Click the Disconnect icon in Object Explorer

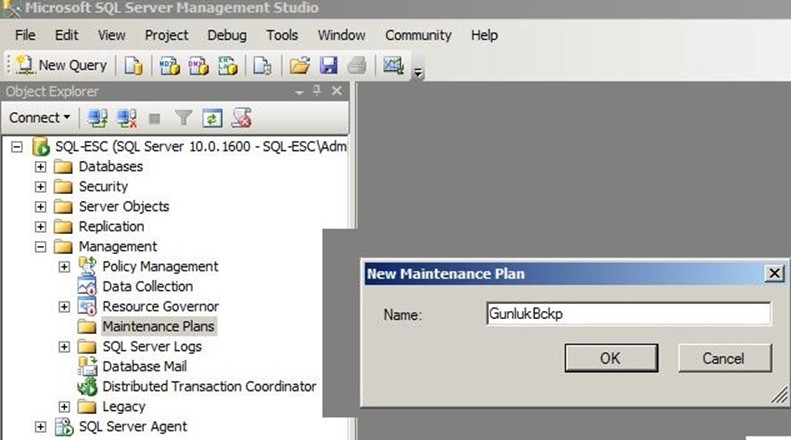(x=126, y=118)
